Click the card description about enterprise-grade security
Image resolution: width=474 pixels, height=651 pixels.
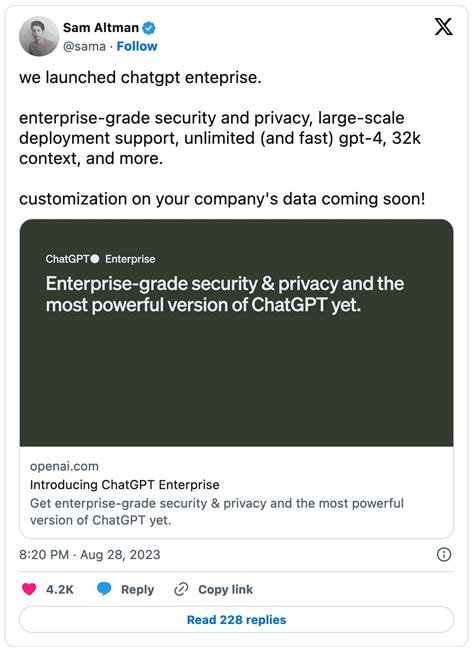(217, 512)
